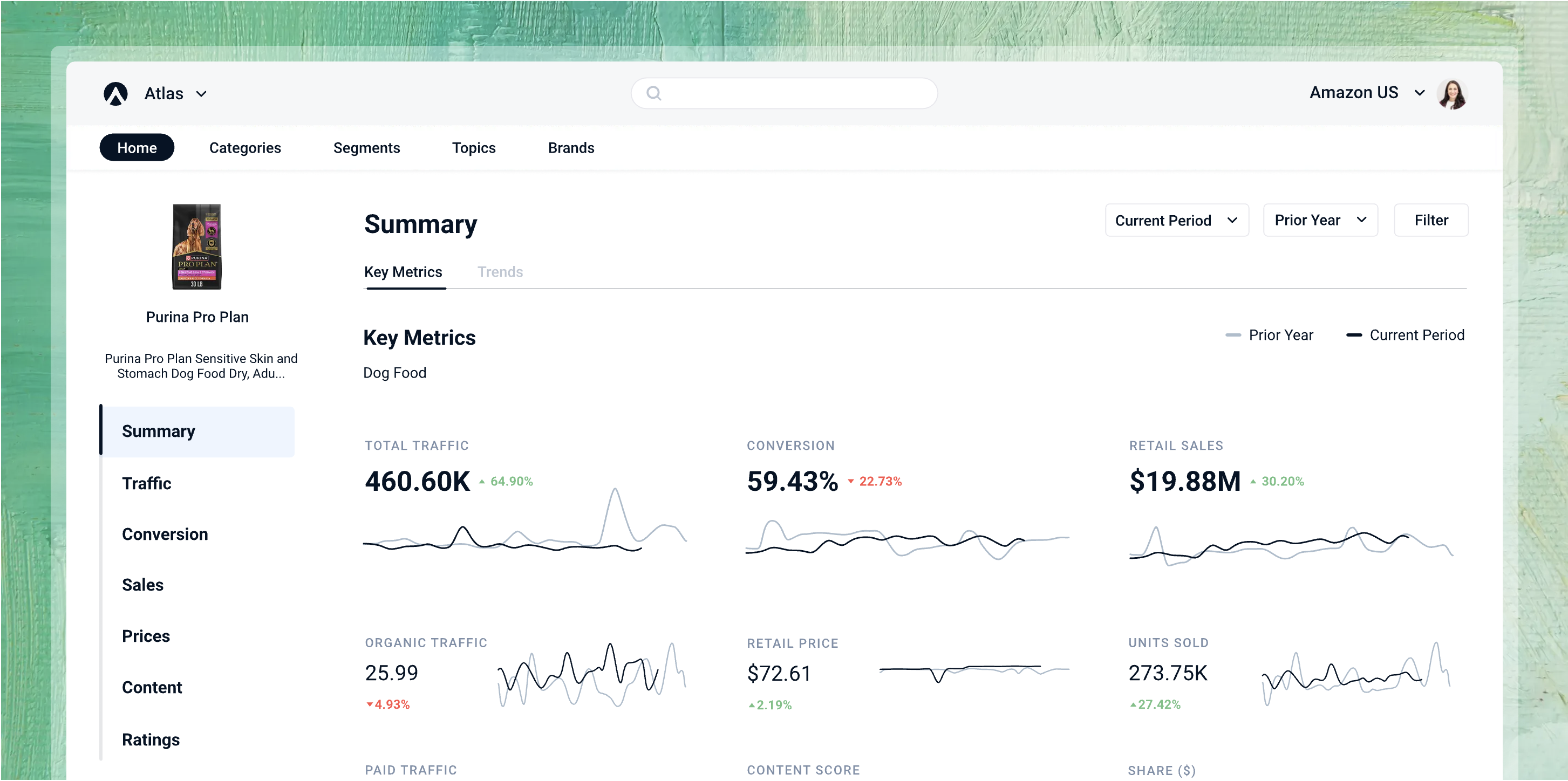Click the Purina Pro Plan product image
Image resolution: width=1568 pixels, height=781 pixels.
coord(196,246)
